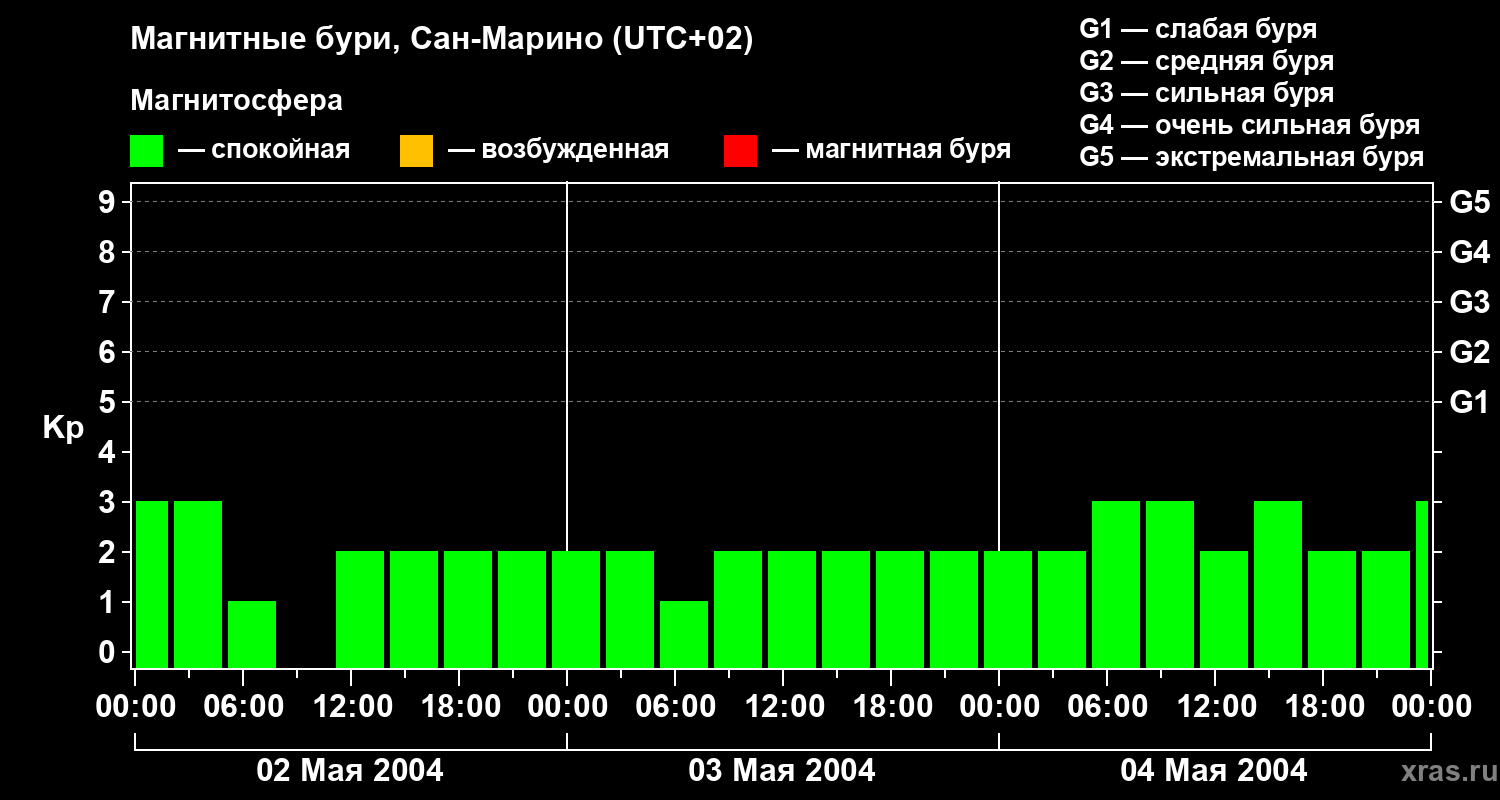The image size is (1500, 800).
Task: Click the red 'магнитная буря' legend swatch
Action: tap(740, 151)
